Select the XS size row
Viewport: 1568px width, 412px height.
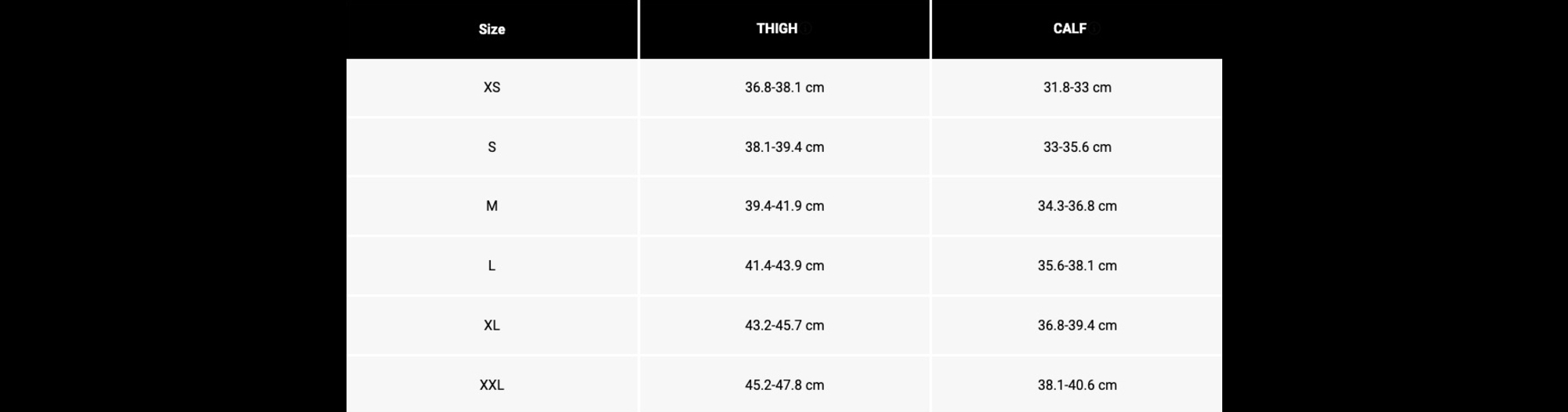(x=784, y=88)
